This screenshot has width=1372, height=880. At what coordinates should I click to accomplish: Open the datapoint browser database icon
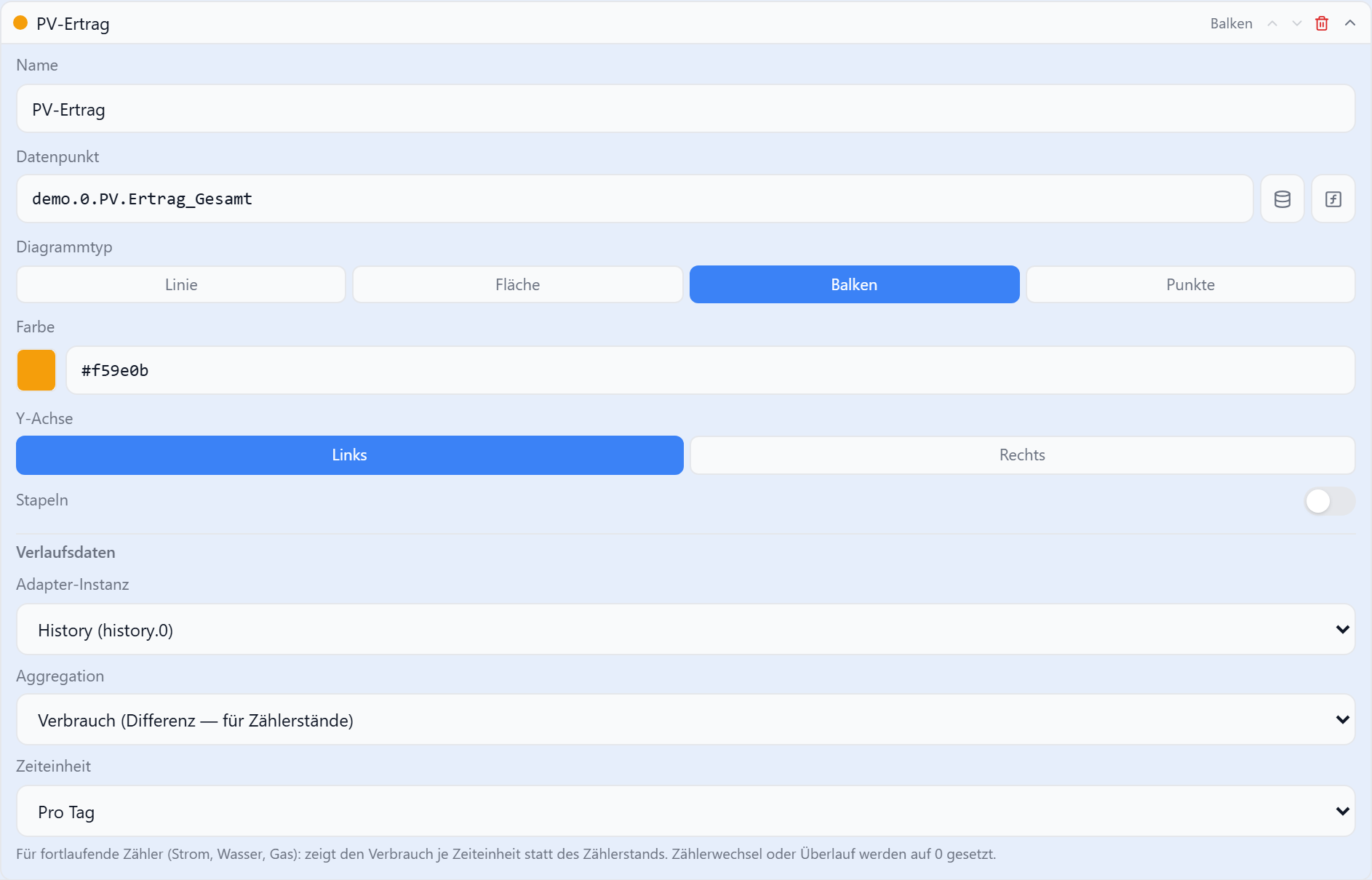coord(1282,199)
